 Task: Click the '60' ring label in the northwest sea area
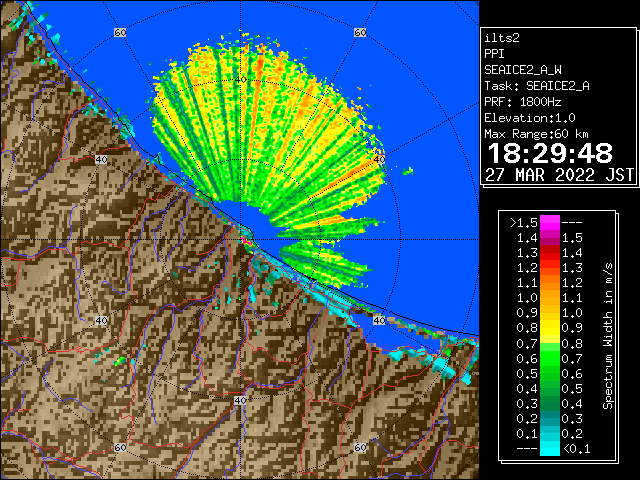(120, 33)
